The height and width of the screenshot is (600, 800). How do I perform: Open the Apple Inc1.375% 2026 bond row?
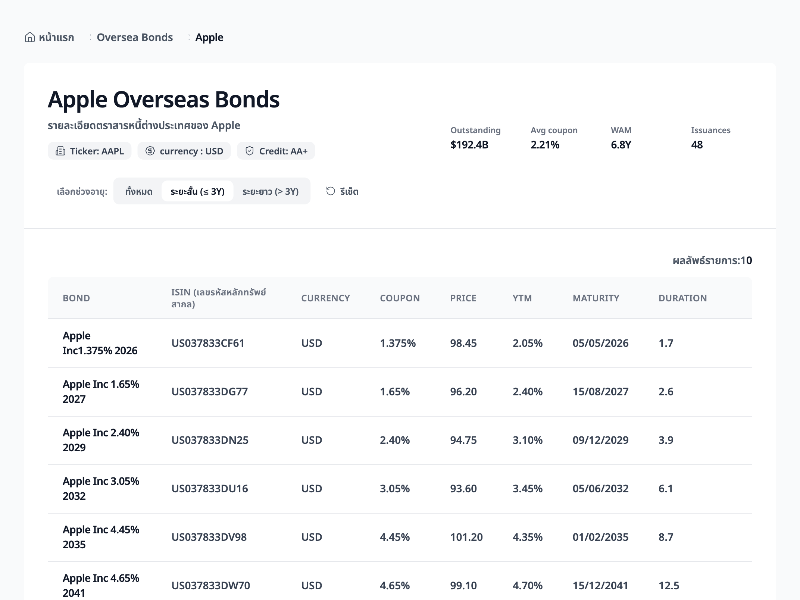(x=400, y=343)
